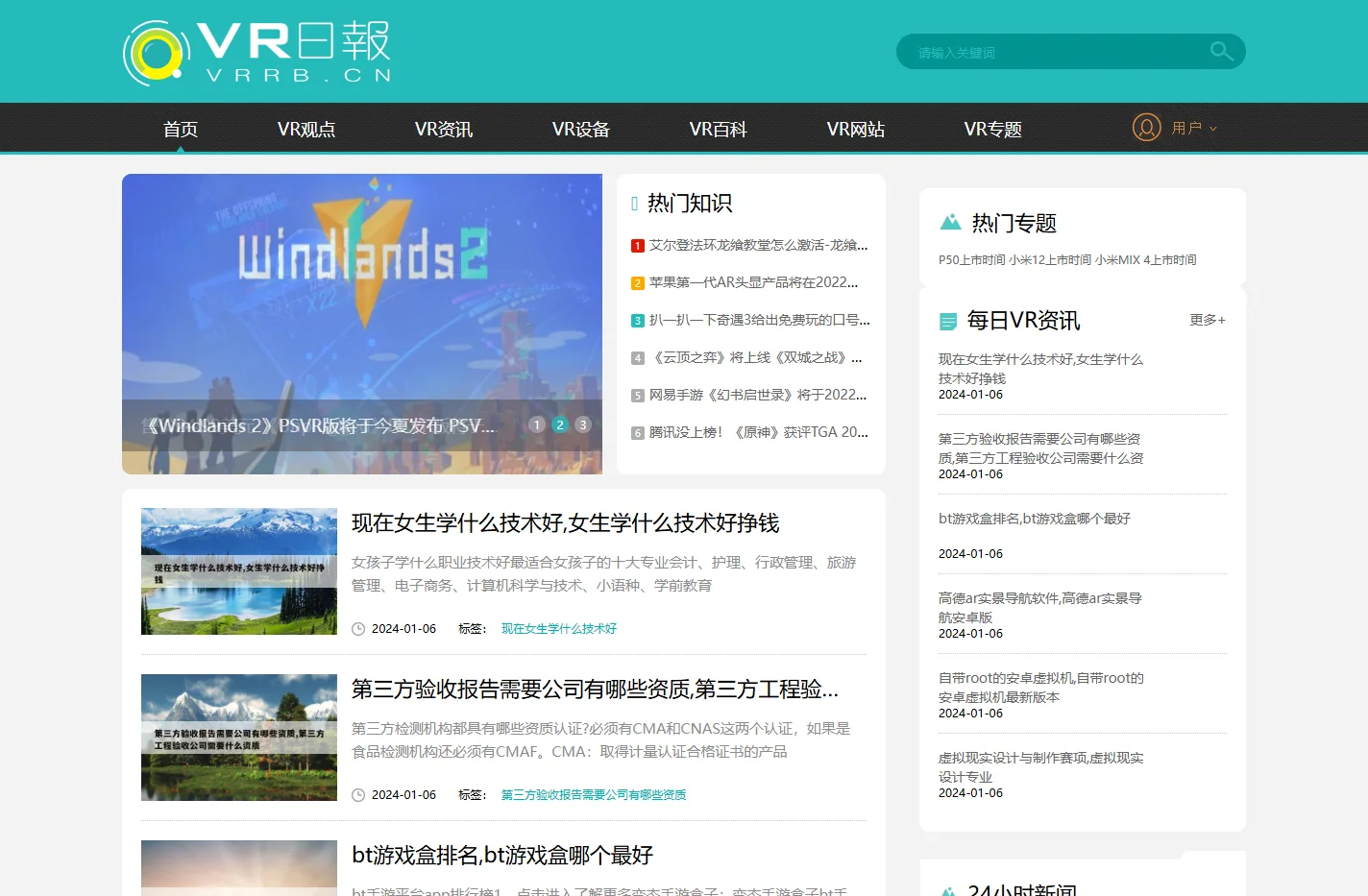Open the VR设备 navigation item
Viewport: 1368px width, 896px height.
tap(581, 129)
